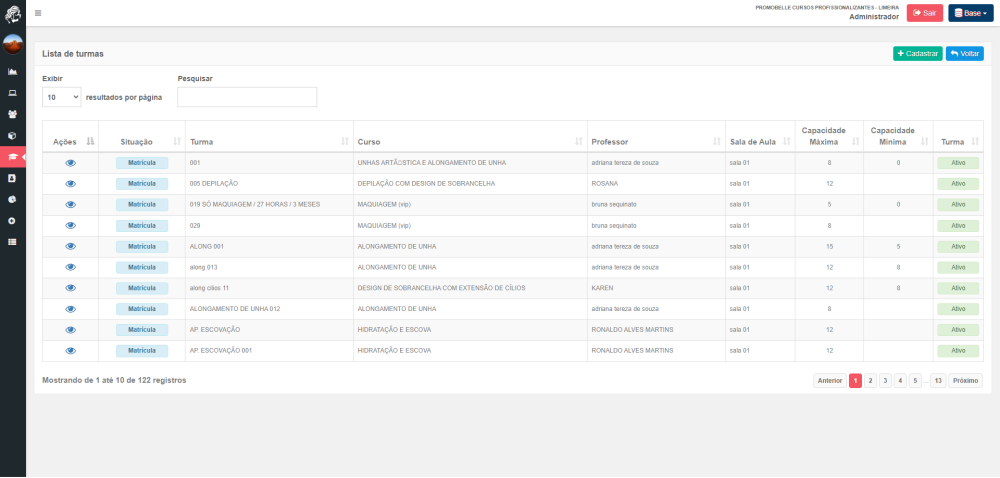1000x478 pixels.
Task: Go to pagination page 4
Action: 900,380
